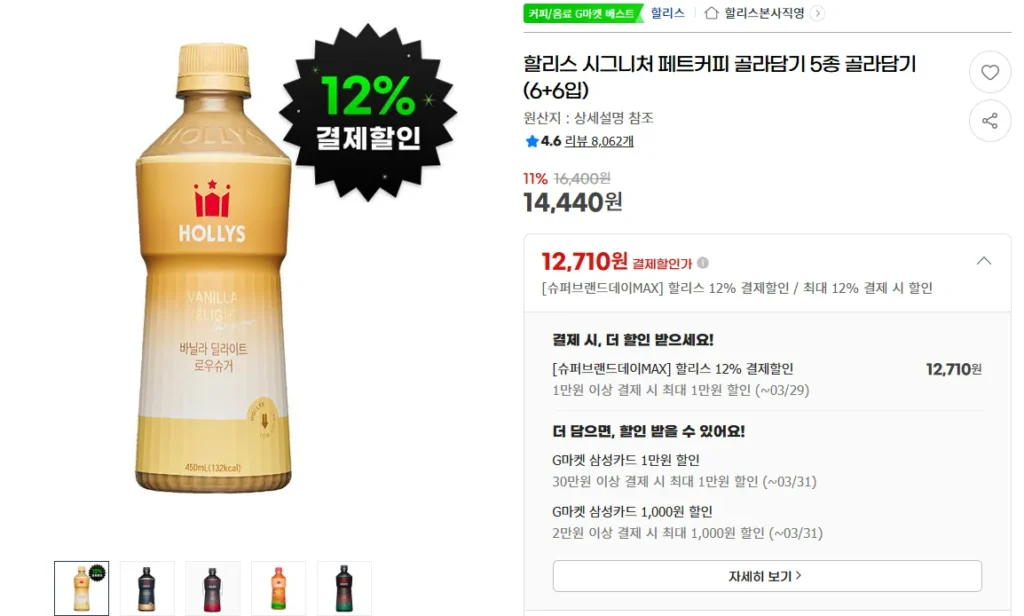The width and height of the screenshot is (1024, 616).
Task: Click the 자세히 보기 button
Action: [x=767, y=576]
